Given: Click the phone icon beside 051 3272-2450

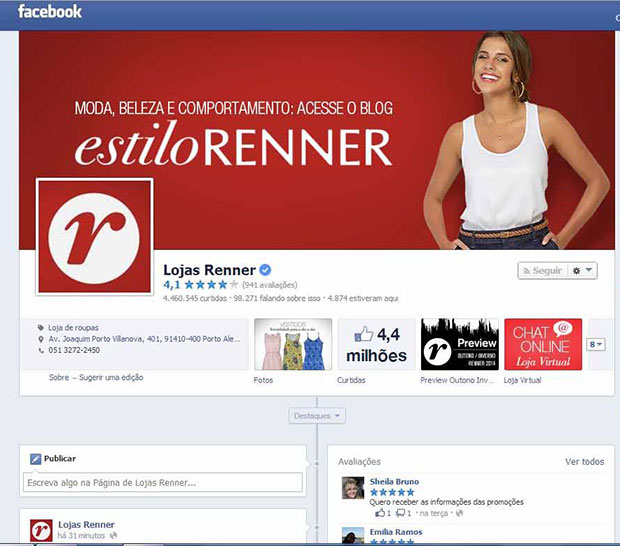Looking at the screenshot, I should pyautogui.click(x=41, y=350).
